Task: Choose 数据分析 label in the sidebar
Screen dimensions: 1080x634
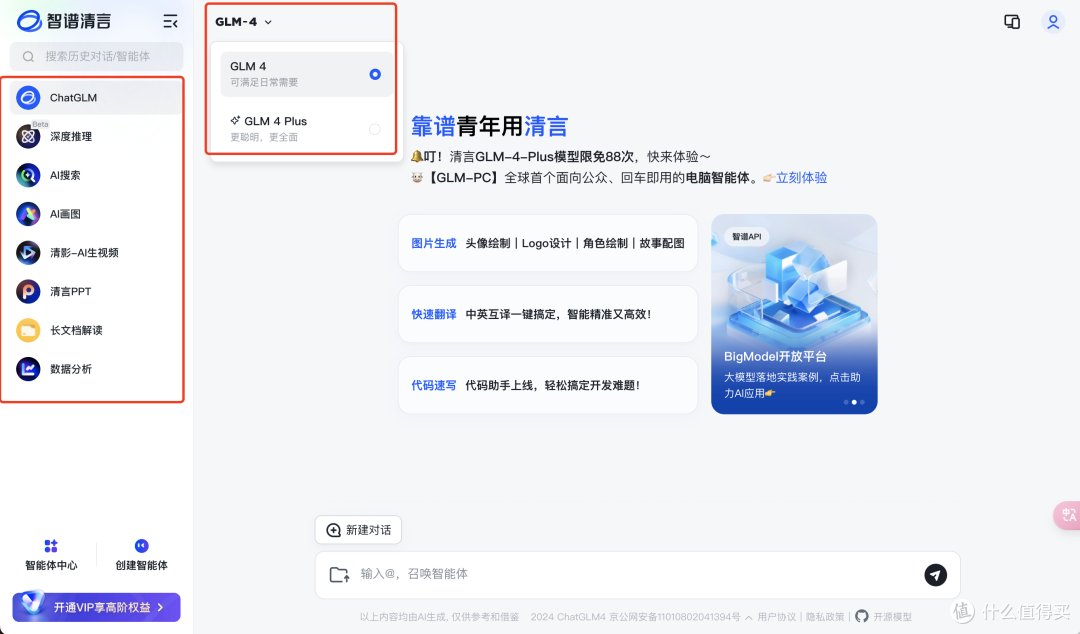Action: click(x=71, y=369)
